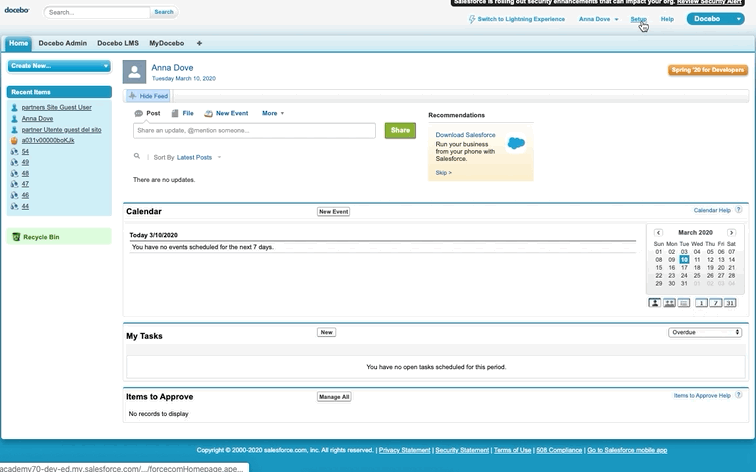
Task: Go to next month in mini calendar
Action: point(731,232)
